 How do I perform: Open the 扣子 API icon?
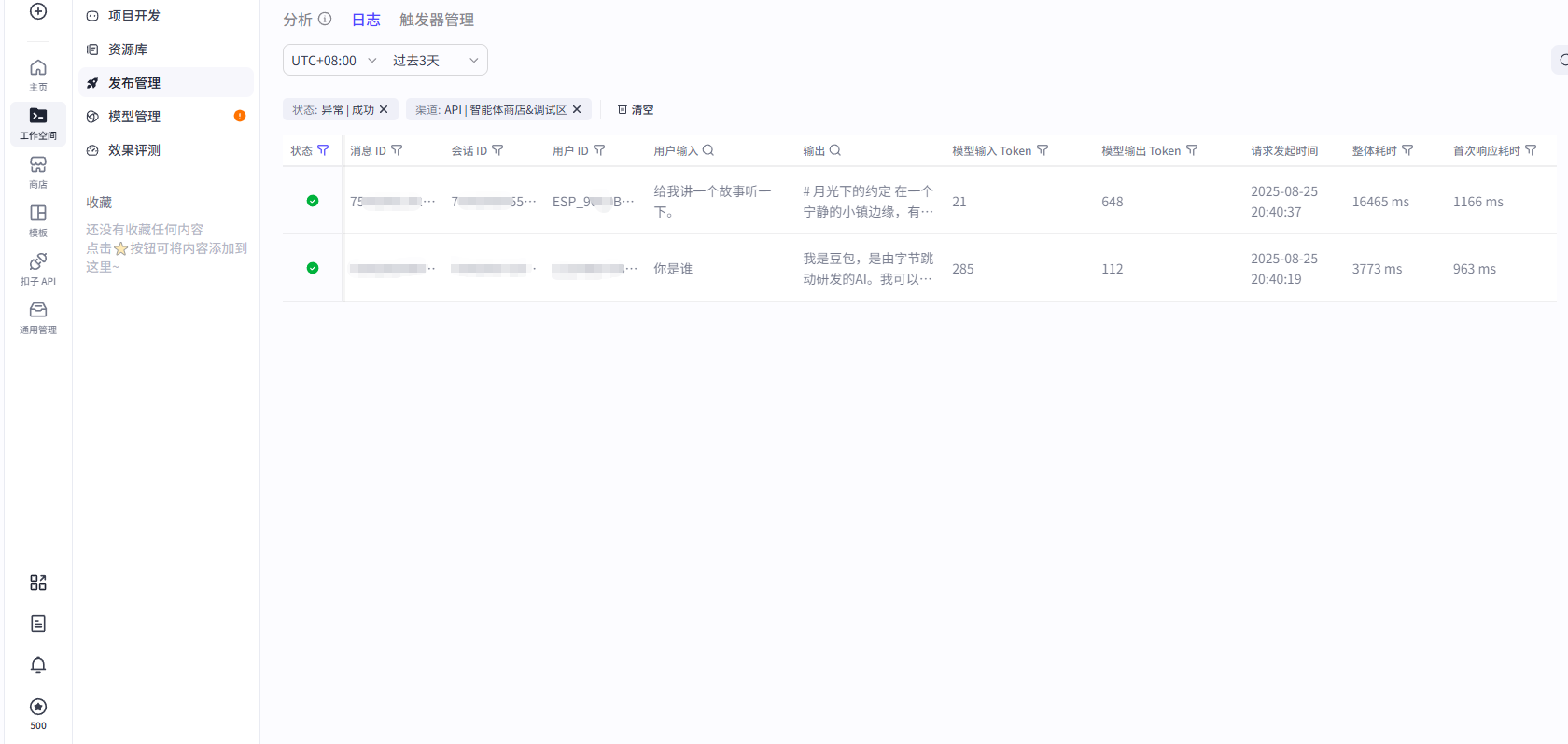pyautogui.click(x=38, y=269)
